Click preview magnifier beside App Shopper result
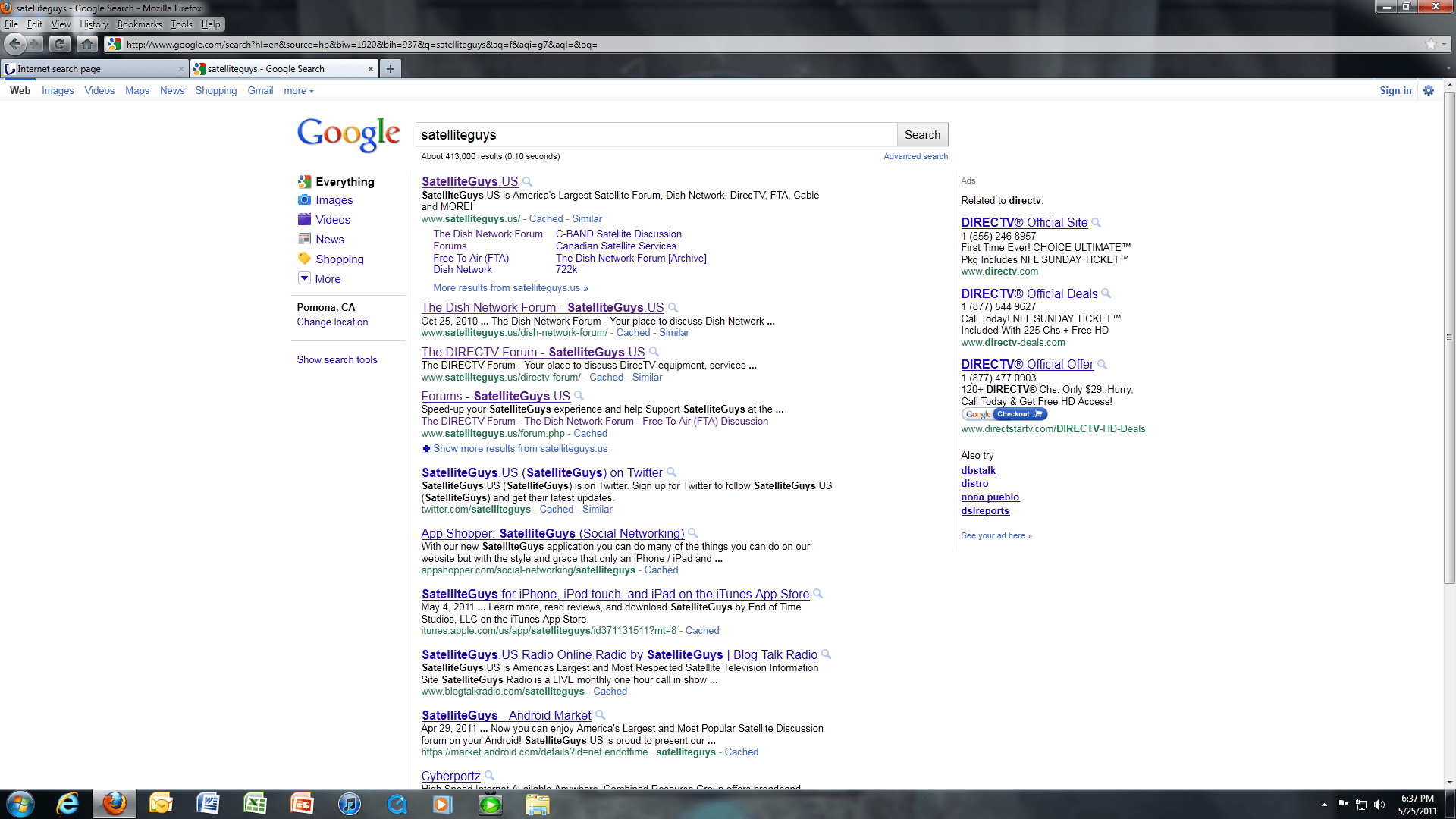The width and height of the screenshot is (1456, 819). coord(693,533)
